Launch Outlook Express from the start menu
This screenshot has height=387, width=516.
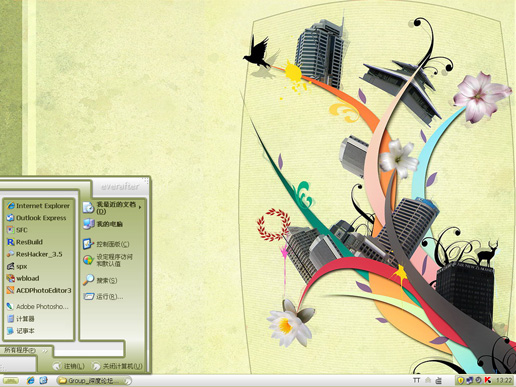click(37, 218)
